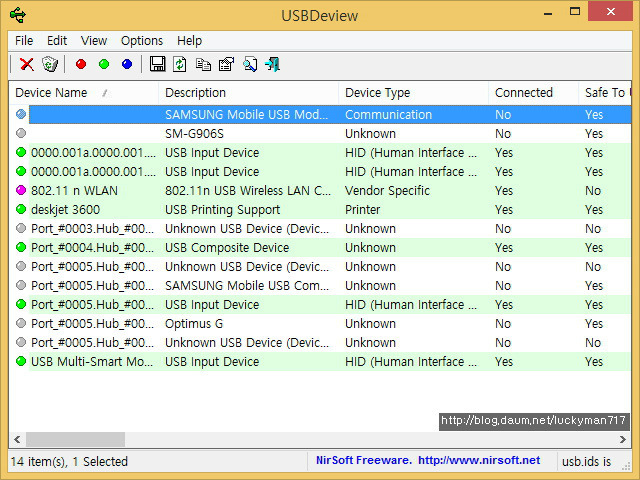Click the 'NirSoft Freeware.' status bar text
This screenshot has height=480, width=640.
[x=364, y=460]
